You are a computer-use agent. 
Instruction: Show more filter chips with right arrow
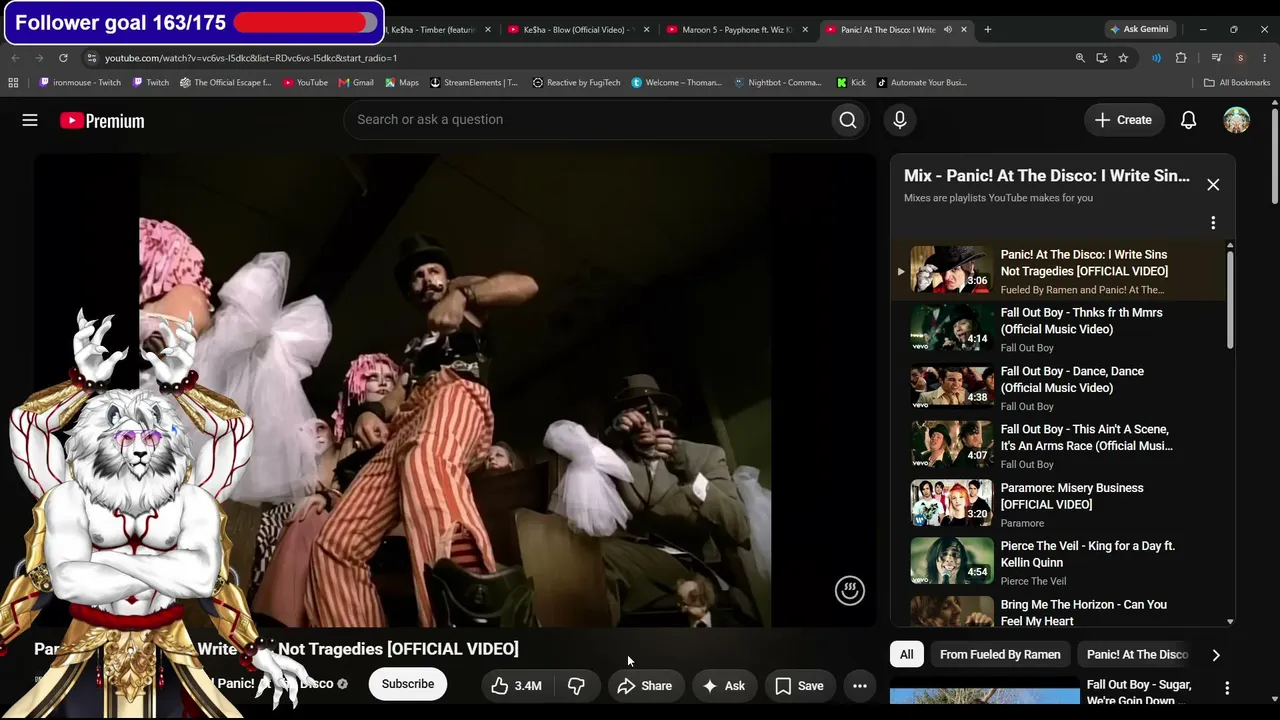click(x=1216, y=655)
